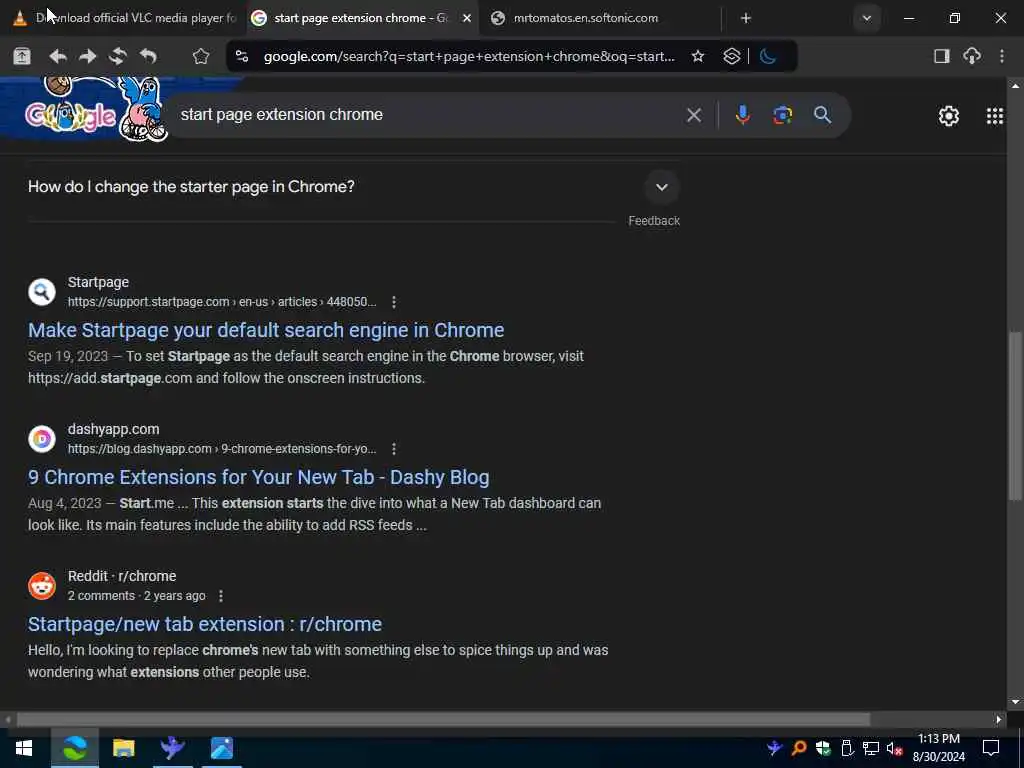Click the muted speaker volume tray icon
1024x768 pixels.
895,748
